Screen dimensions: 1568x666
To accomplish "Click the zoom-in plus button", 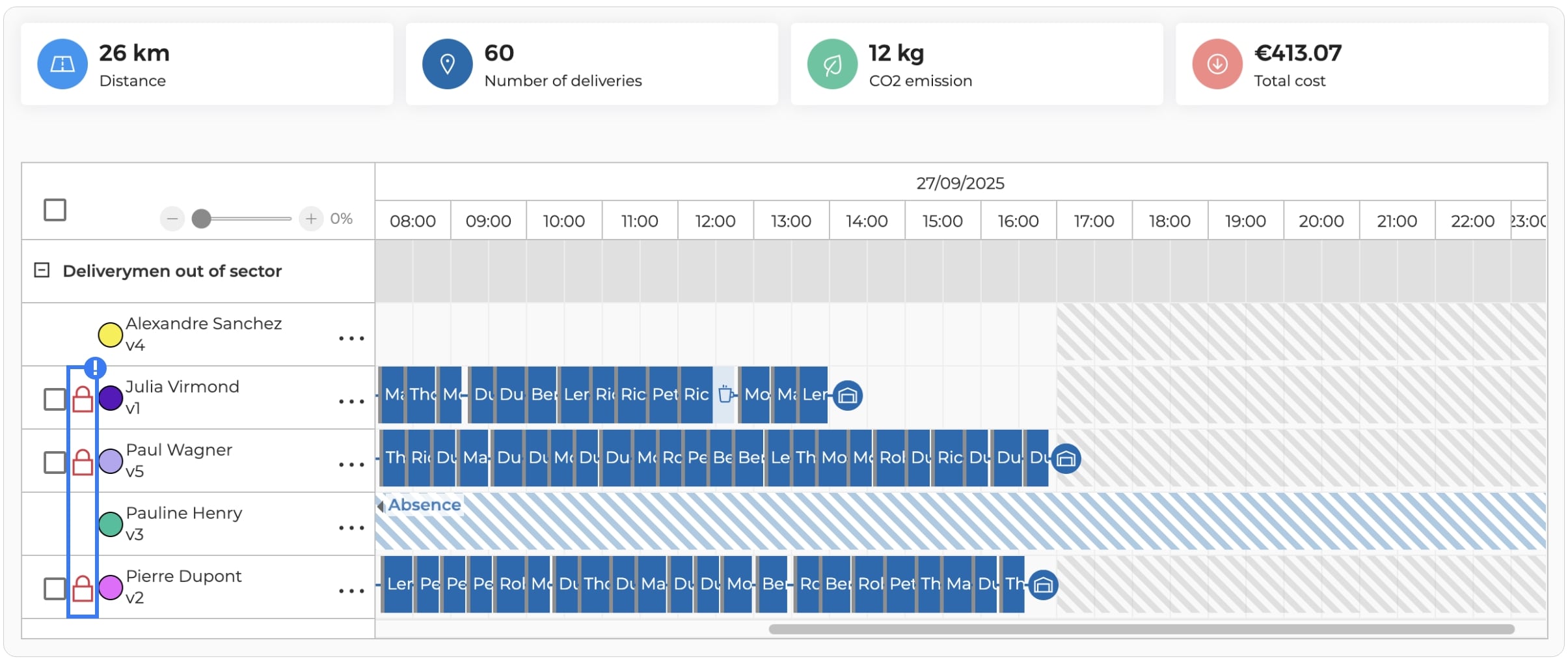I will point(311,219).
